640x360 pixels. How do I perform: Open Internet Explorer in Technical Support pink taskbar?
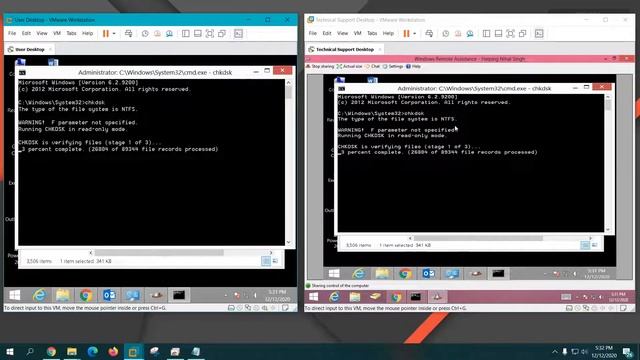[334, 297]
